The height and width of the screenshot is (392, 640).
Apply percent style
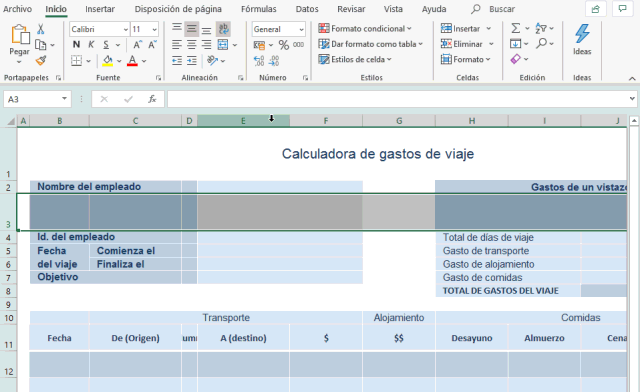[x=284, y=45]
